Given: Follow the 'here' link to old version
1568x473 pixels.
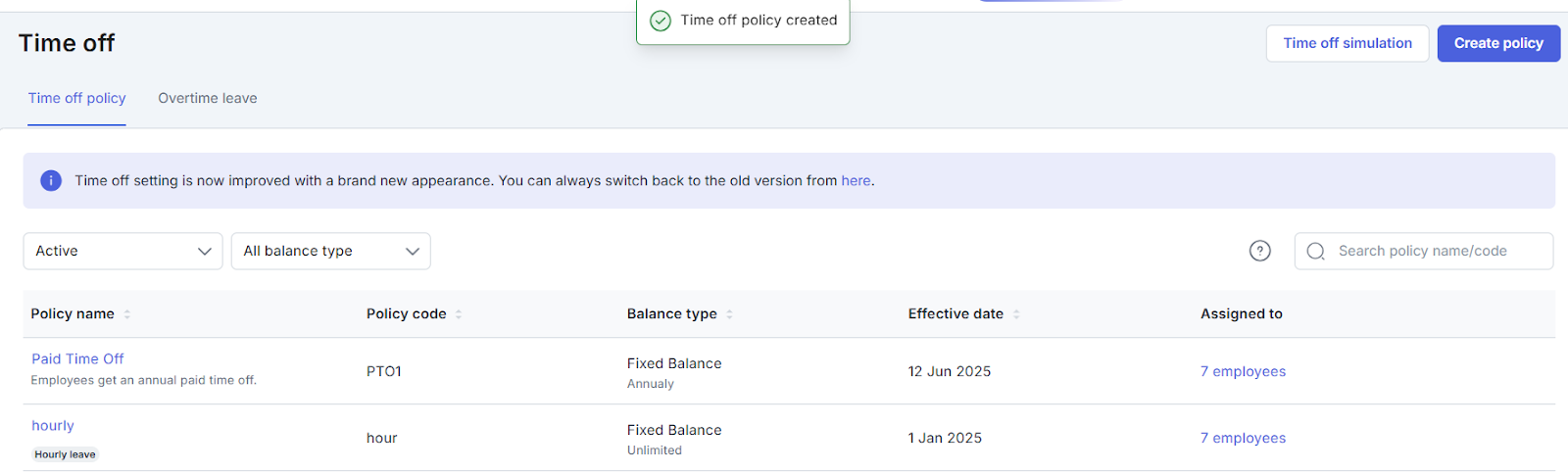Looking at the screenshot, I should tap(856, 180).
